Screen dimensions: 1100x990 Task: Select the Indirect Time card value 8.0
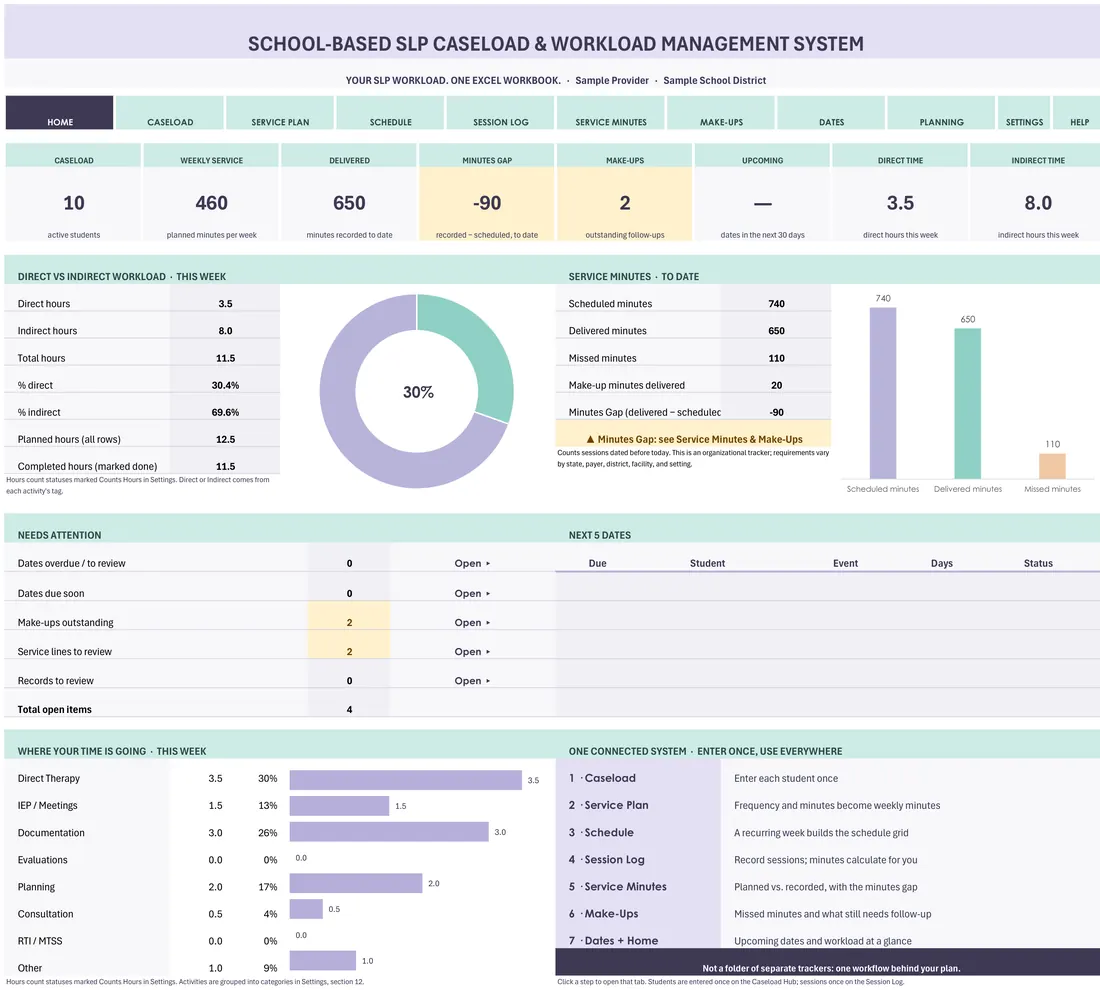point(1038,203)
